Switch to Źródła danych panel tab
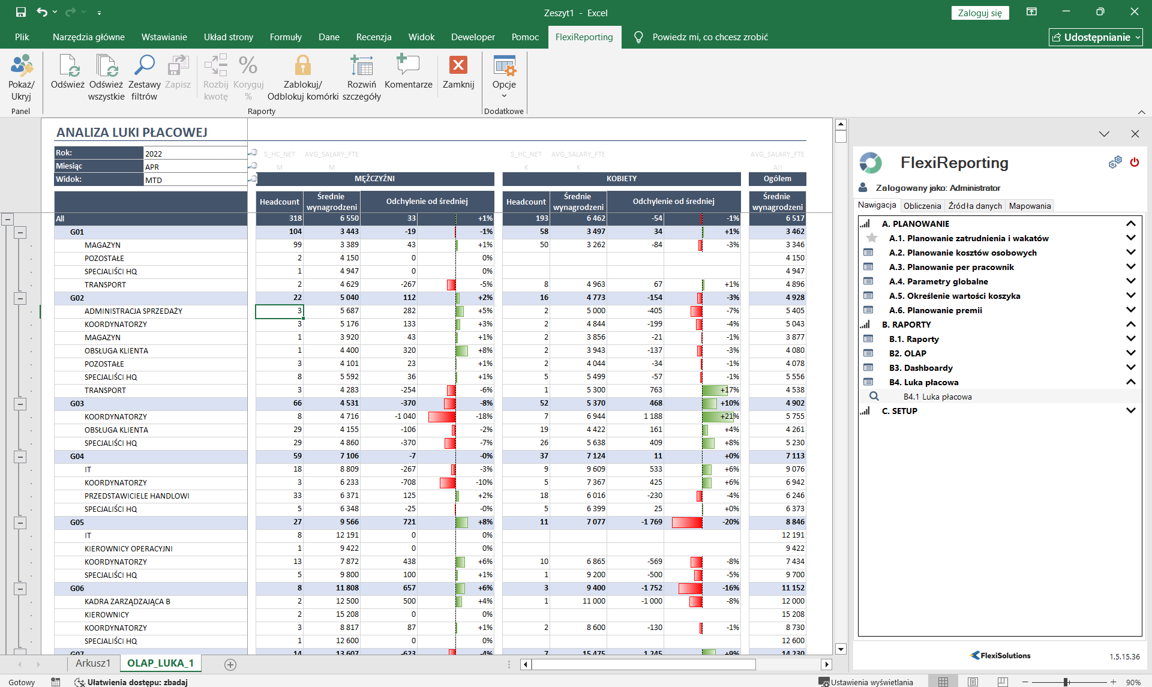Viewport: 1152px width, 687px height. (974, 206)
